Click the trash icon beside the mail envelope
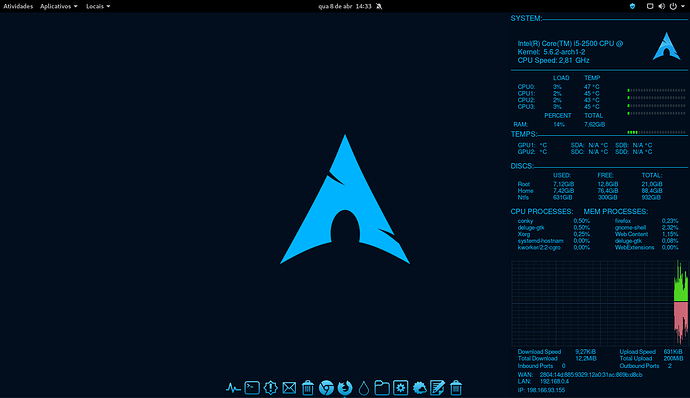Screen dimensions: 690x398 (x=308, y=388)
